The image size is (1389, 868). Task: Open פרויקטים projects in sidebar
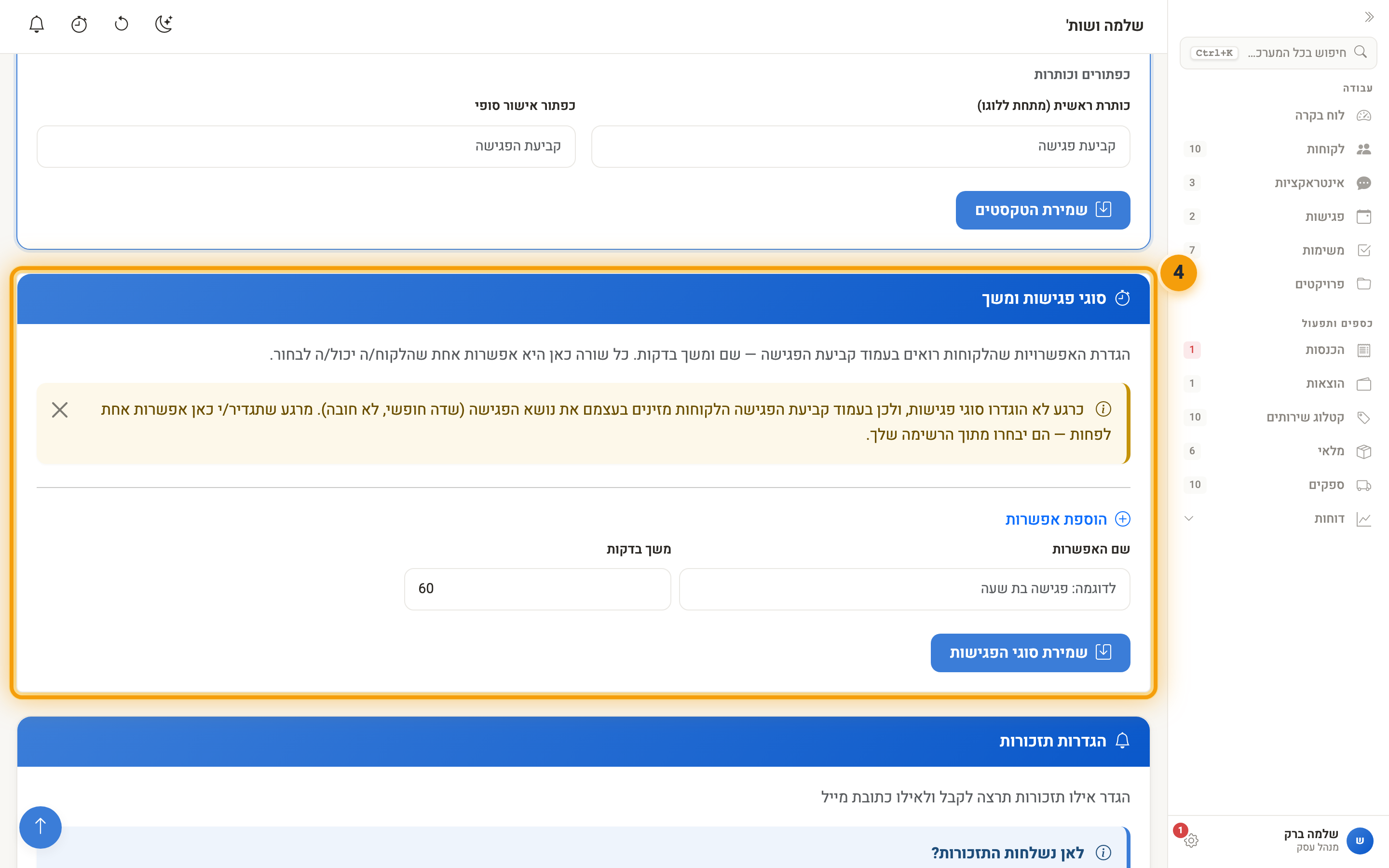tap(1278, 284)
